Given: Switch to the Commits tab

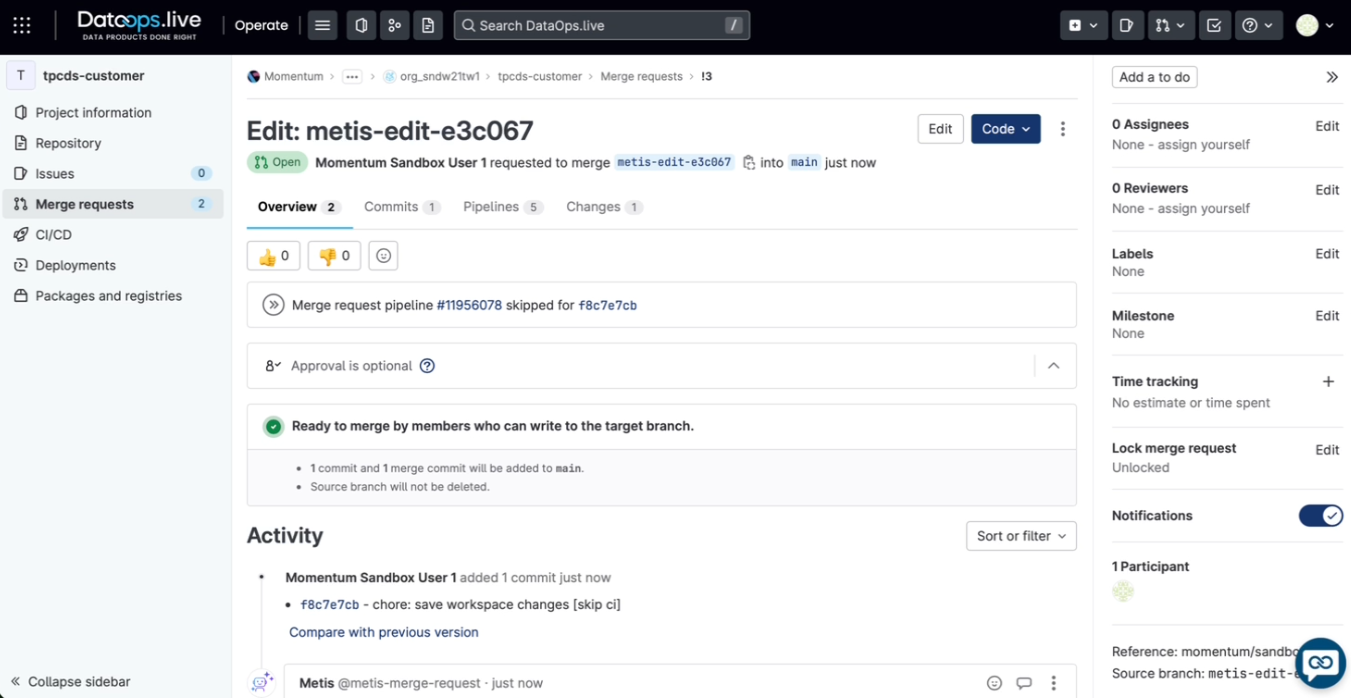Looking at the screenshot, I should (x=402, y=207).
